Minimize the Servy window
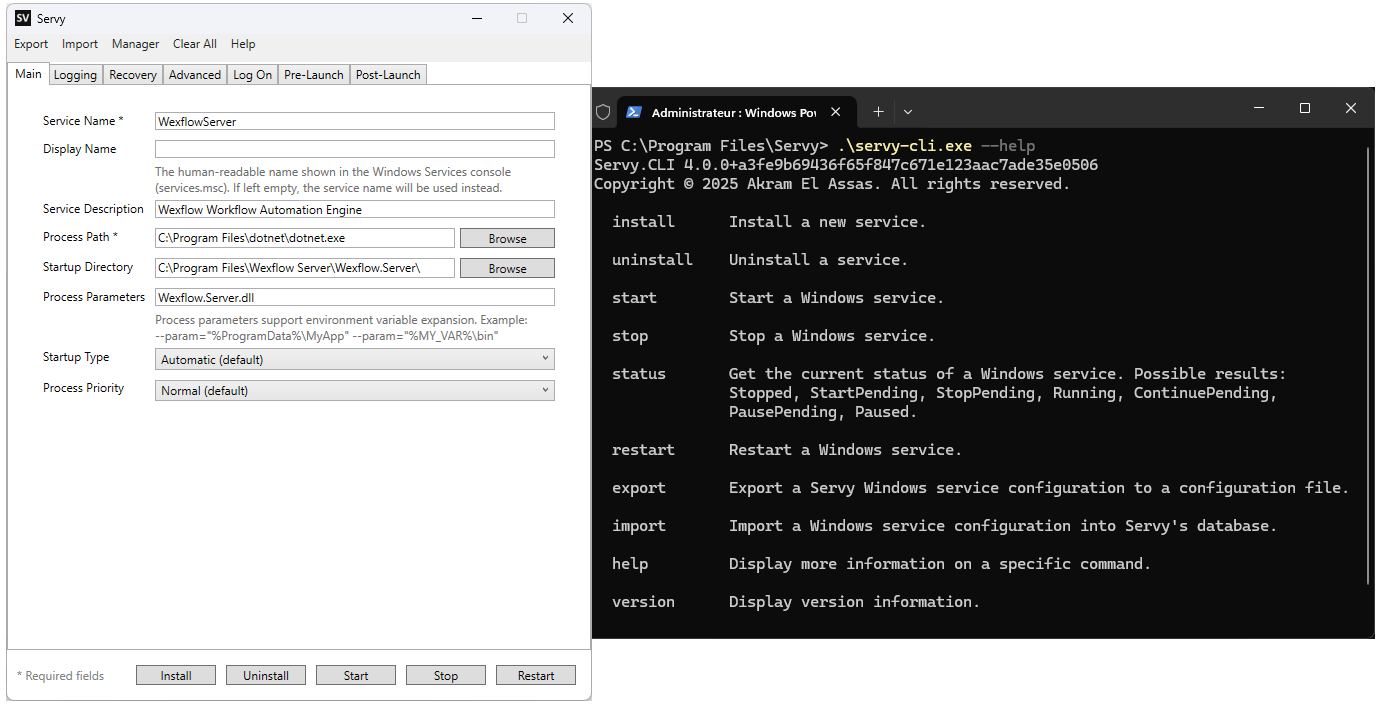 pos(476,18)
